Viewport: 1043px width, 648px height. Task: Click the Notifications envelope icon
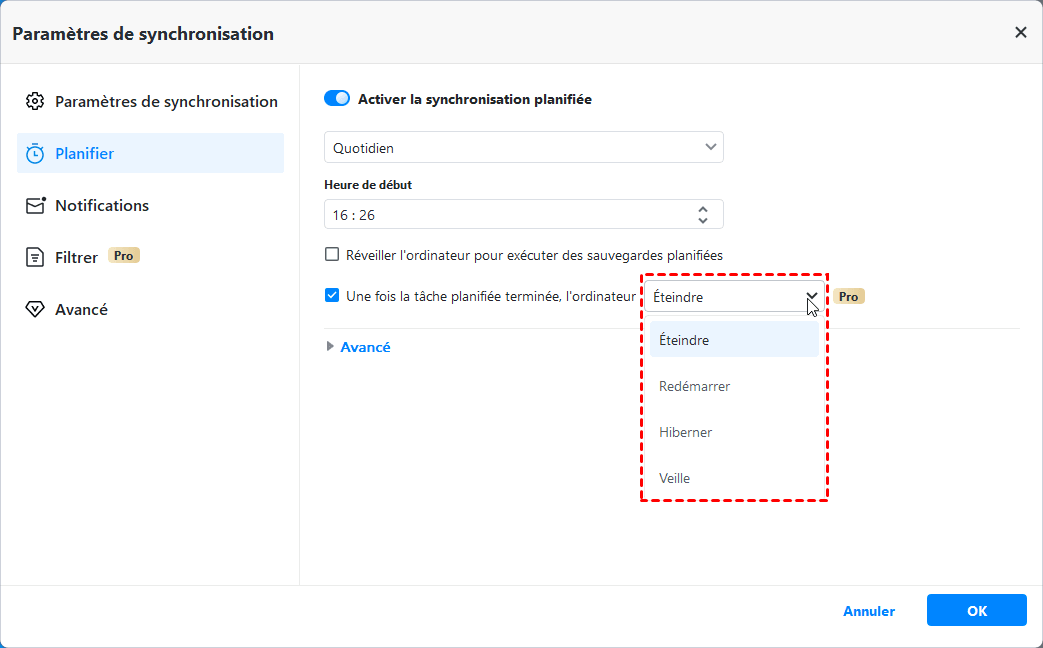[35, 205]
